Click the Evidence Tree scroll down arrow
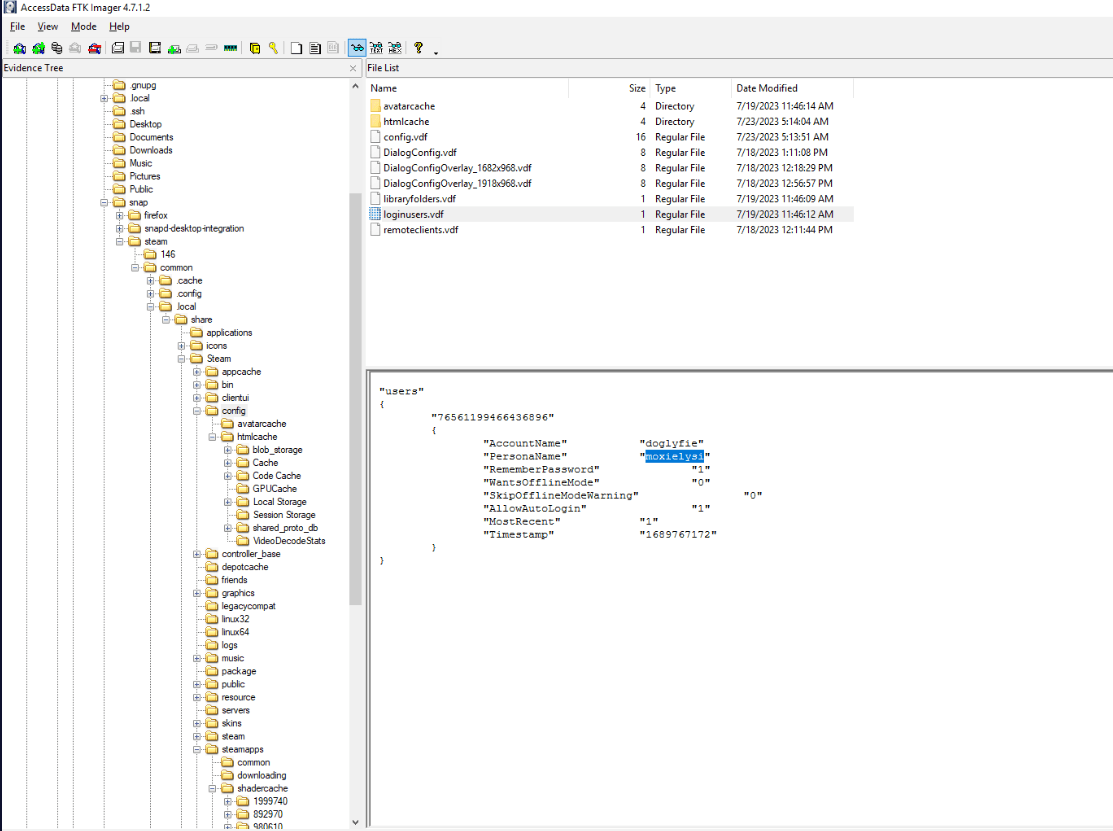The height and width of the screenshot is (831, 1113). (x=356, y=822)
